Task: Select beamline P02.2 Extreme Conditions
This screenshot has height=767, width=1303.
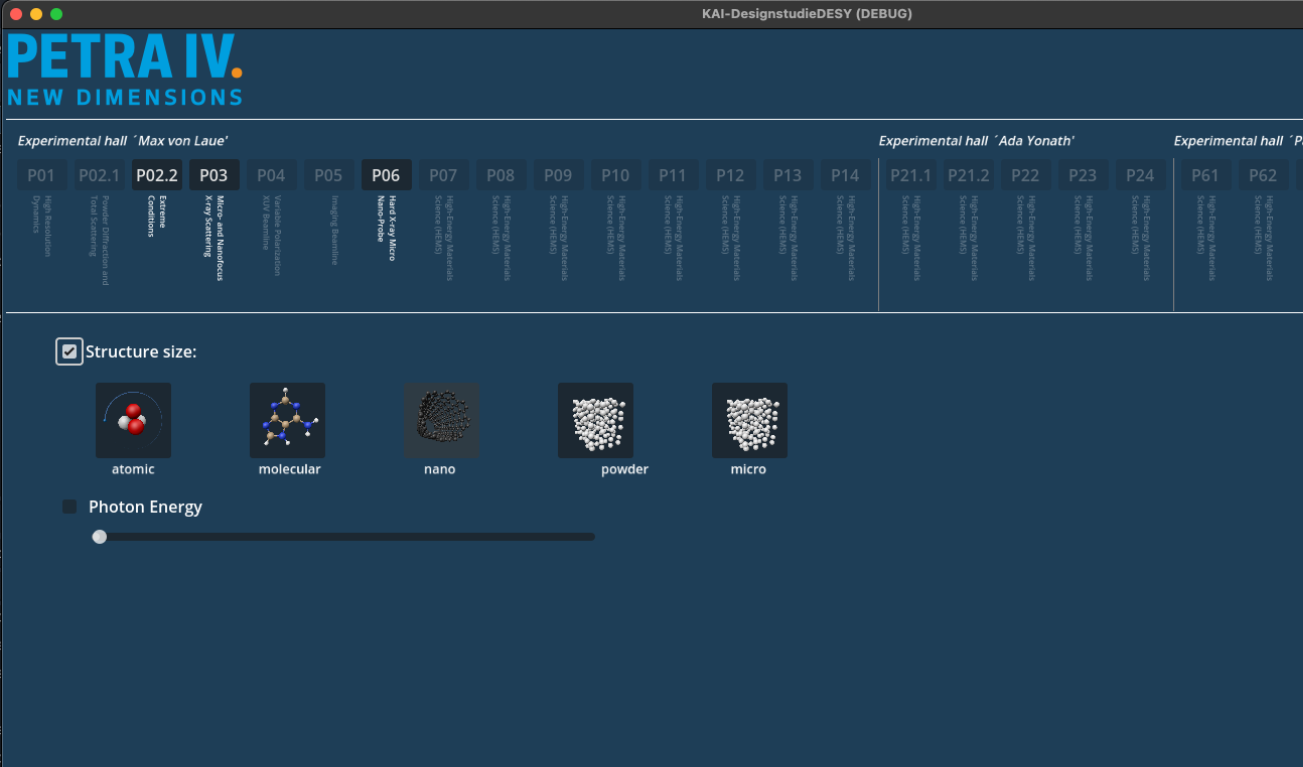Action: click(157, 175)
